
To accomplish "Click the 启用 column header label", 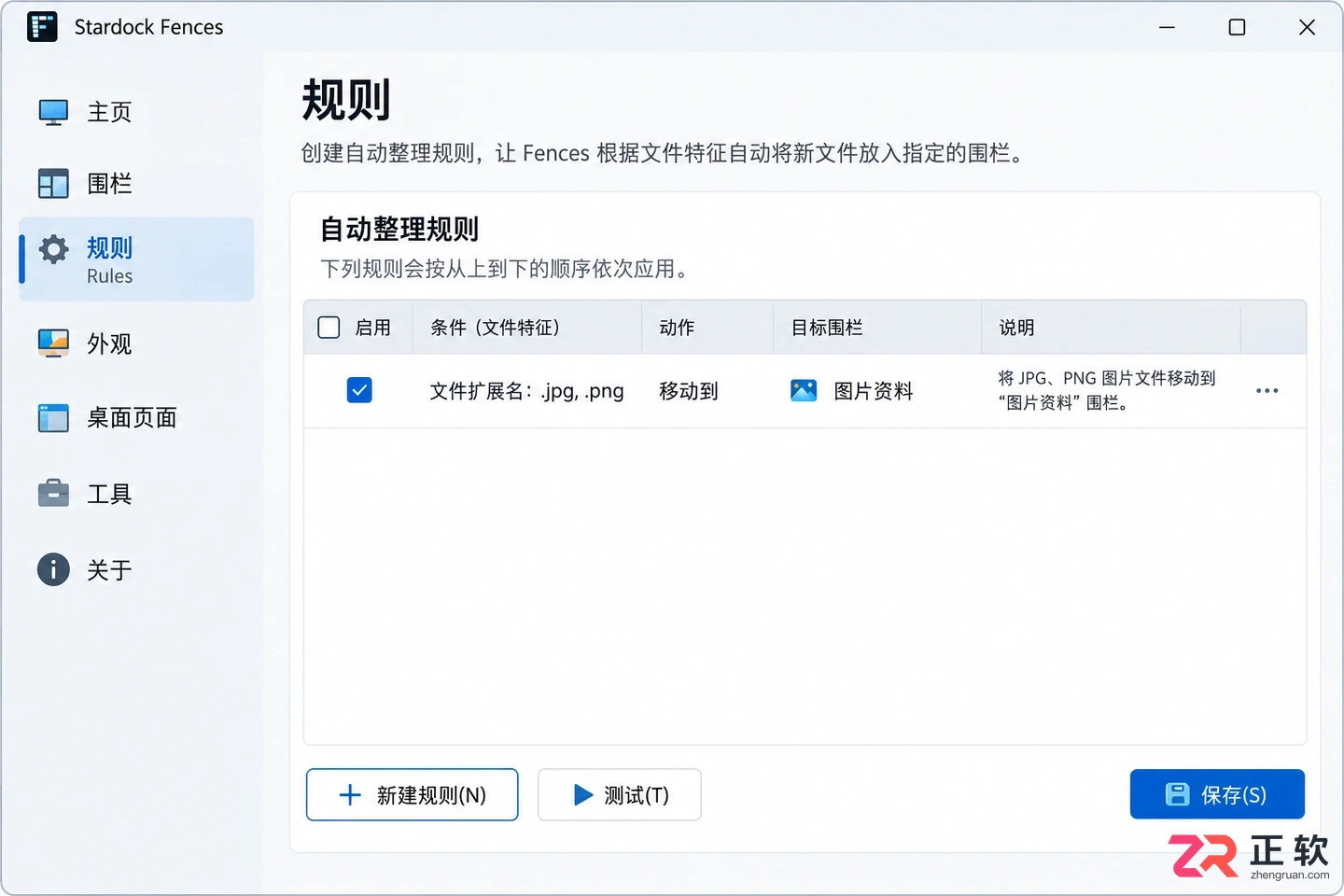I will click(373, 328).
